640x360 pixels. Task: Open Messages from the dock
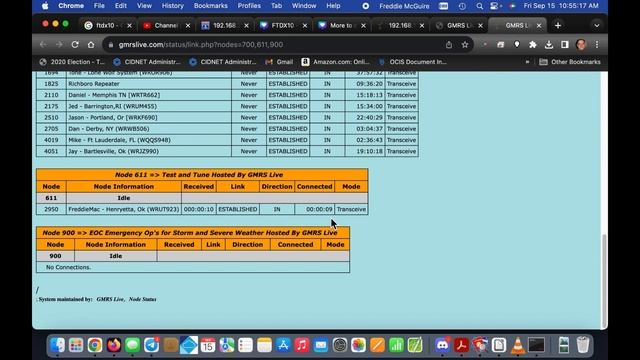(x=132, y=345)
